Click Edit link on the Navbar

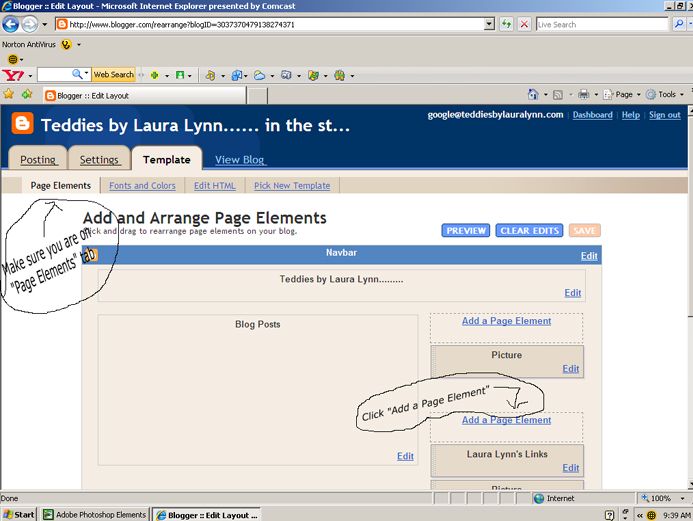[x=589, y=256]
